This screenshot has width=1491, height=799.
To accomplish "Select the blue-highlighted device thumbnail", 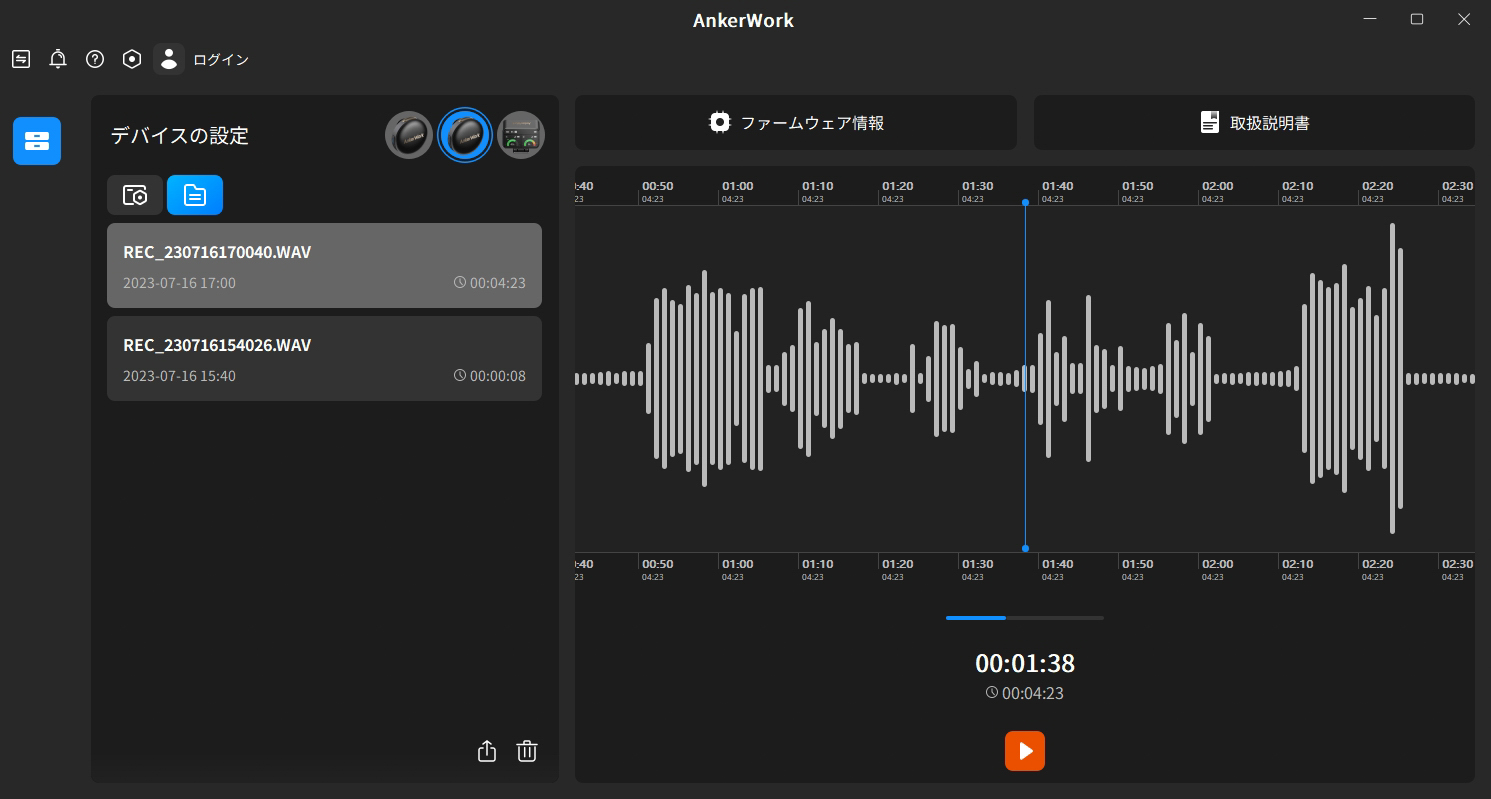I will click(x=465, y=135).
